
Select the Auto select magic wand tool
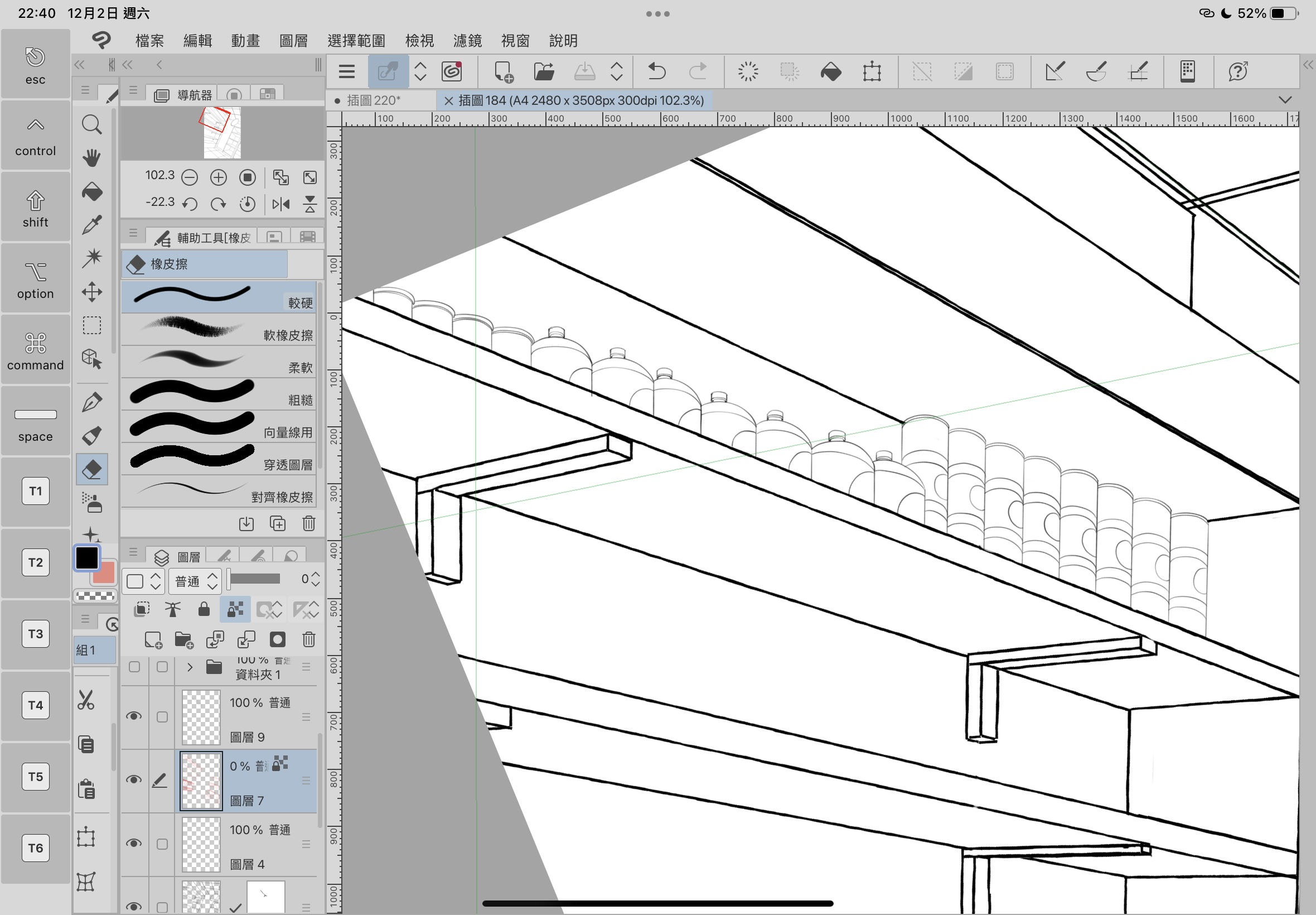(91, 258)
